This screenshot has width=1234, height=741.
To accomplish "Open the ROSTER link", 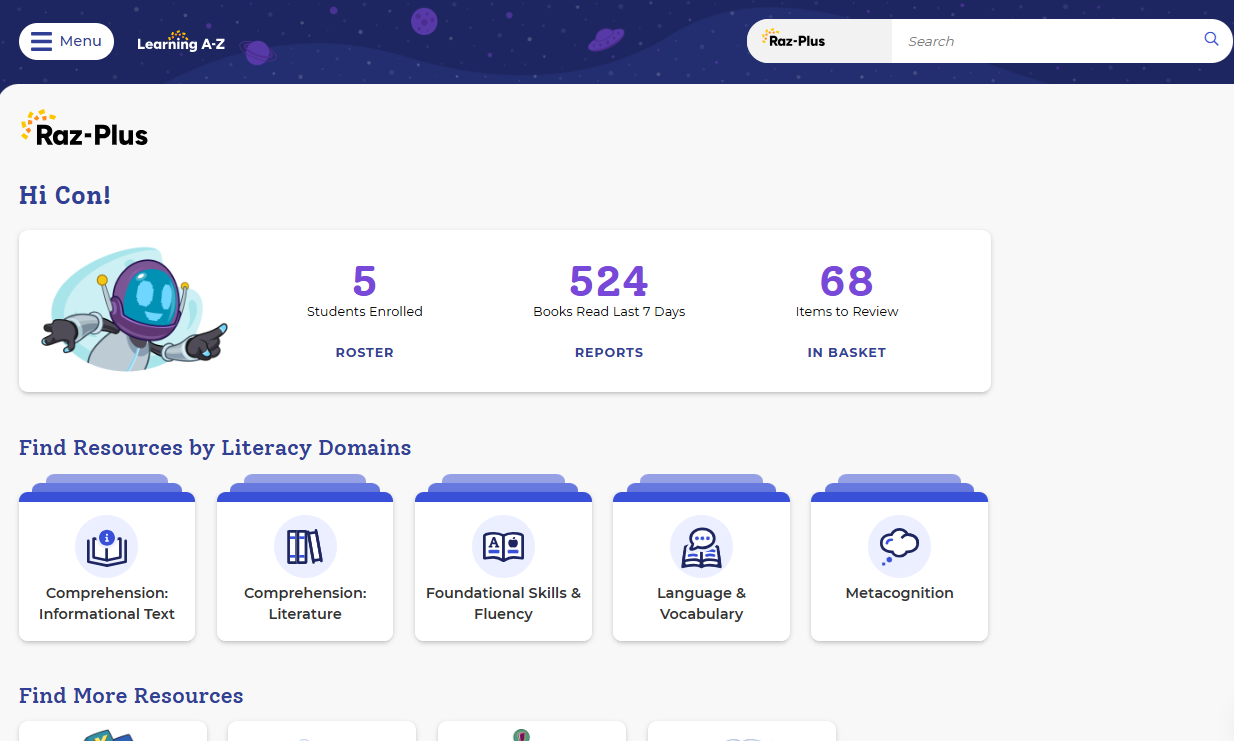I will tap(364, 352).
